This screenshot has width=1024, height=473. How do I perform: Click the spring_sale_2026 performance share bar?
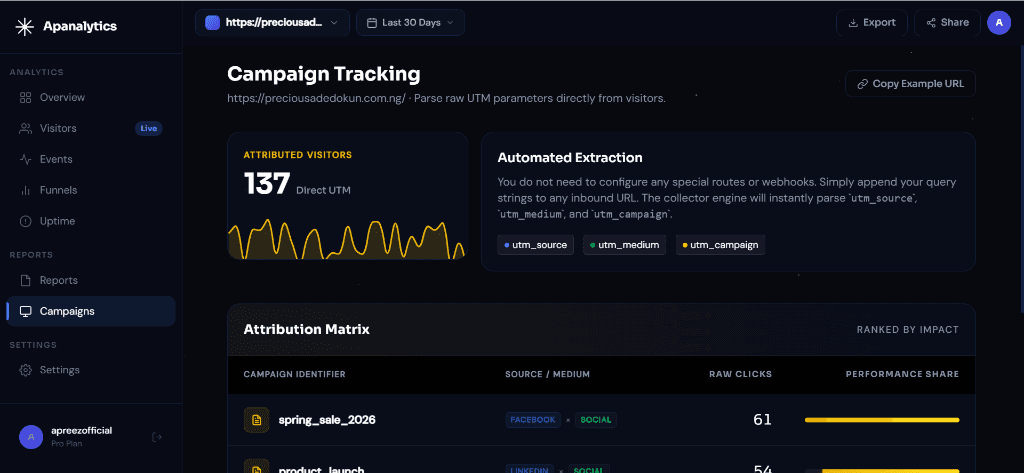click(x=882, y=420)
